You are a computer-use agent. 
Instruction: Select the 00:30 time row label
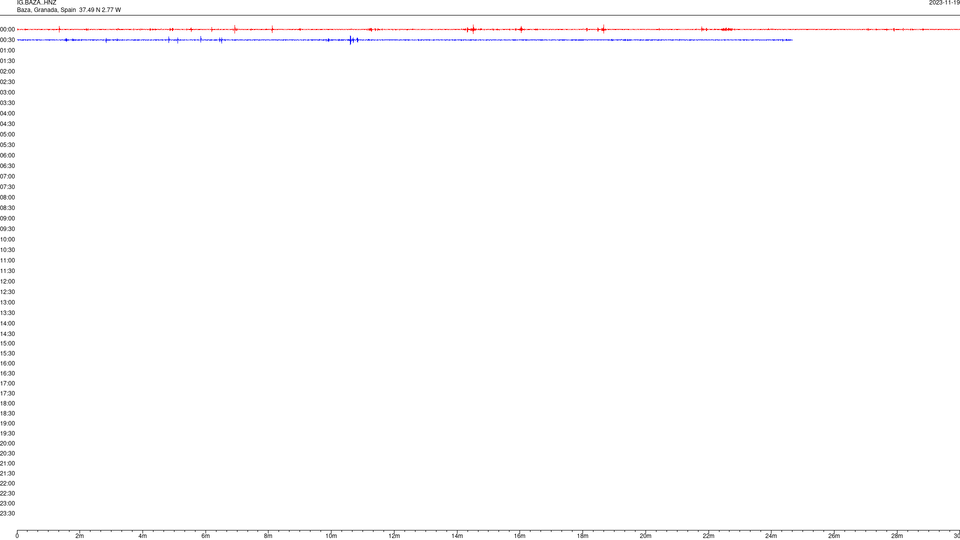click(x=7, y=40)
